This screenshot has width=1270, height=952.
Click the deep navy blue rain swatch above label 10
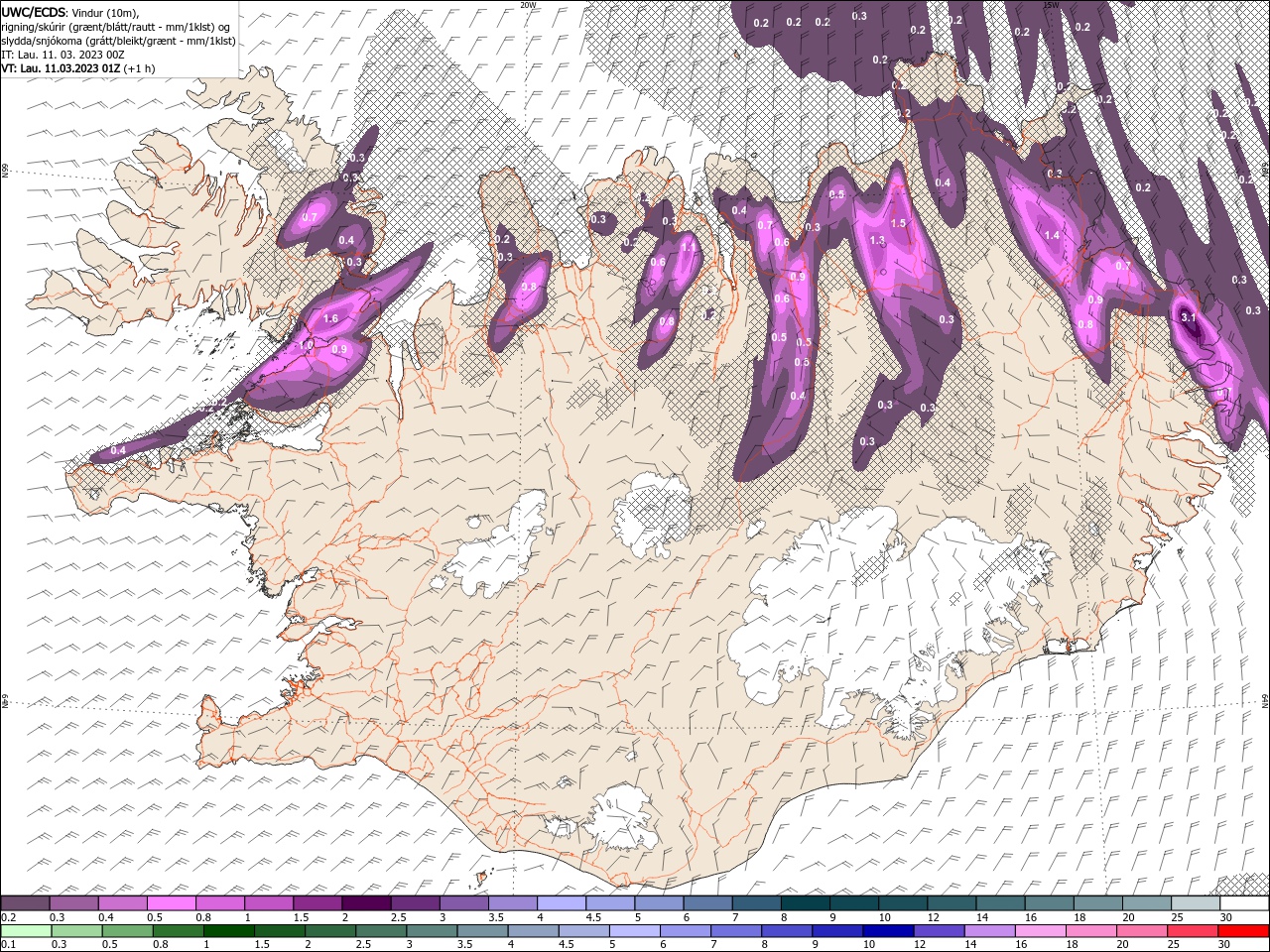(888, 931)
